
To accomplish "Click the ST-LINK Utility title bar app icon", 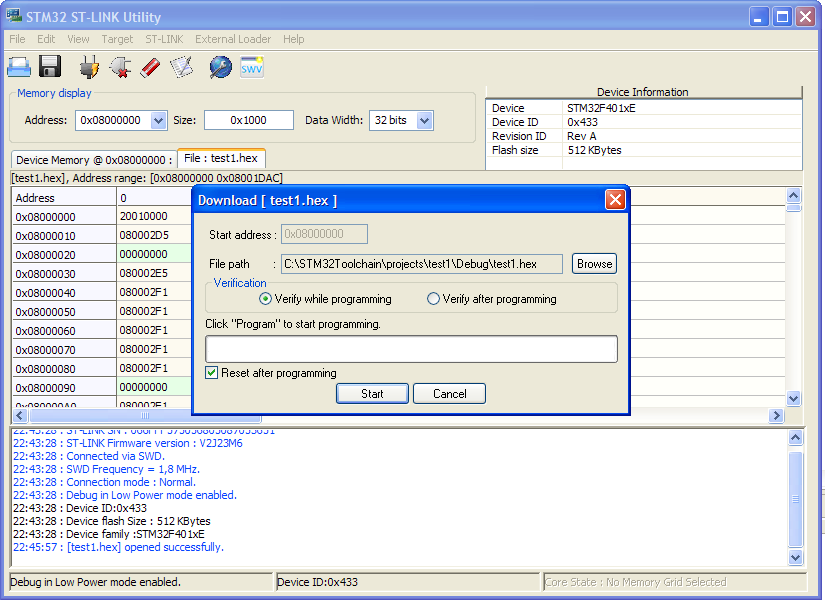I will click(x=14, y=16).
